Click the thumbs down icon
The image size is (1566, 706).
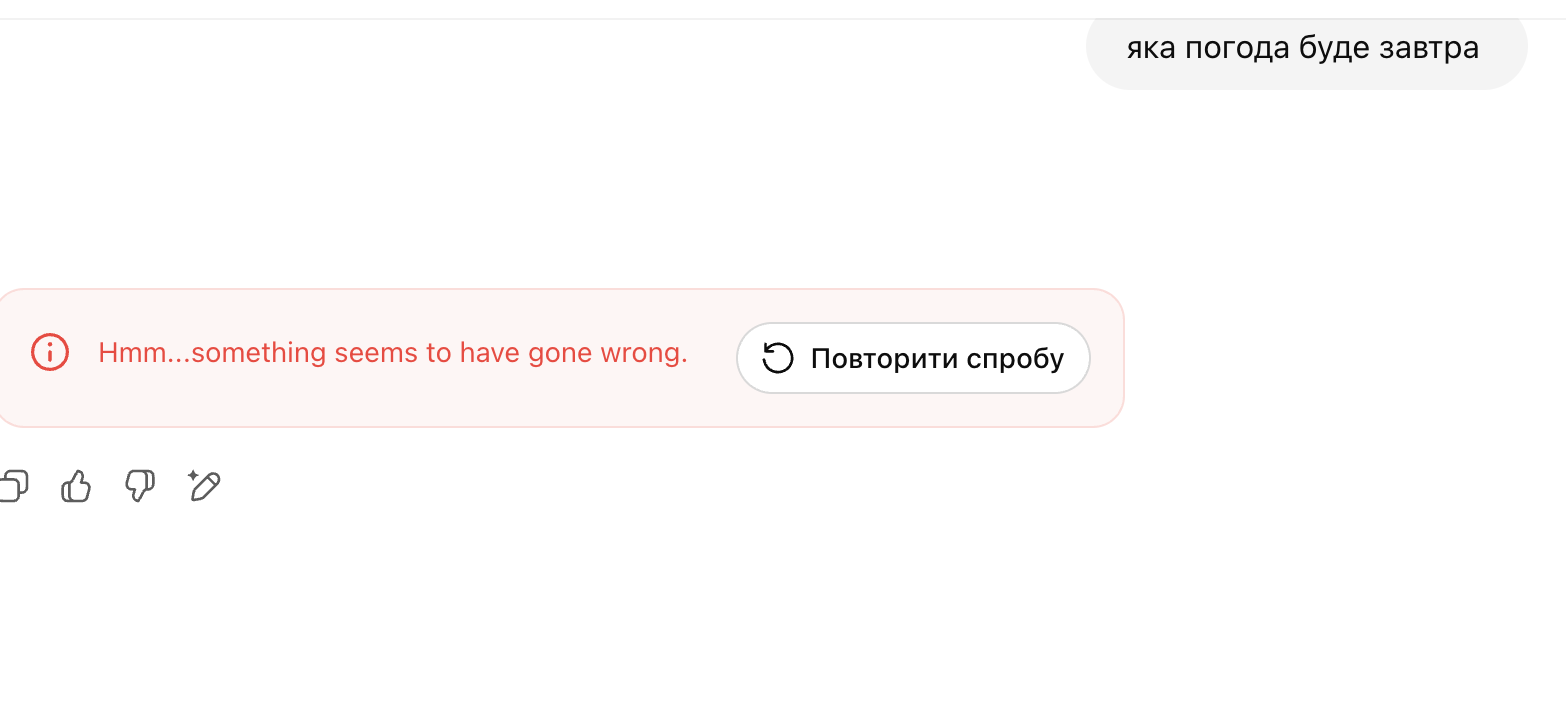[x=139, y=487]
